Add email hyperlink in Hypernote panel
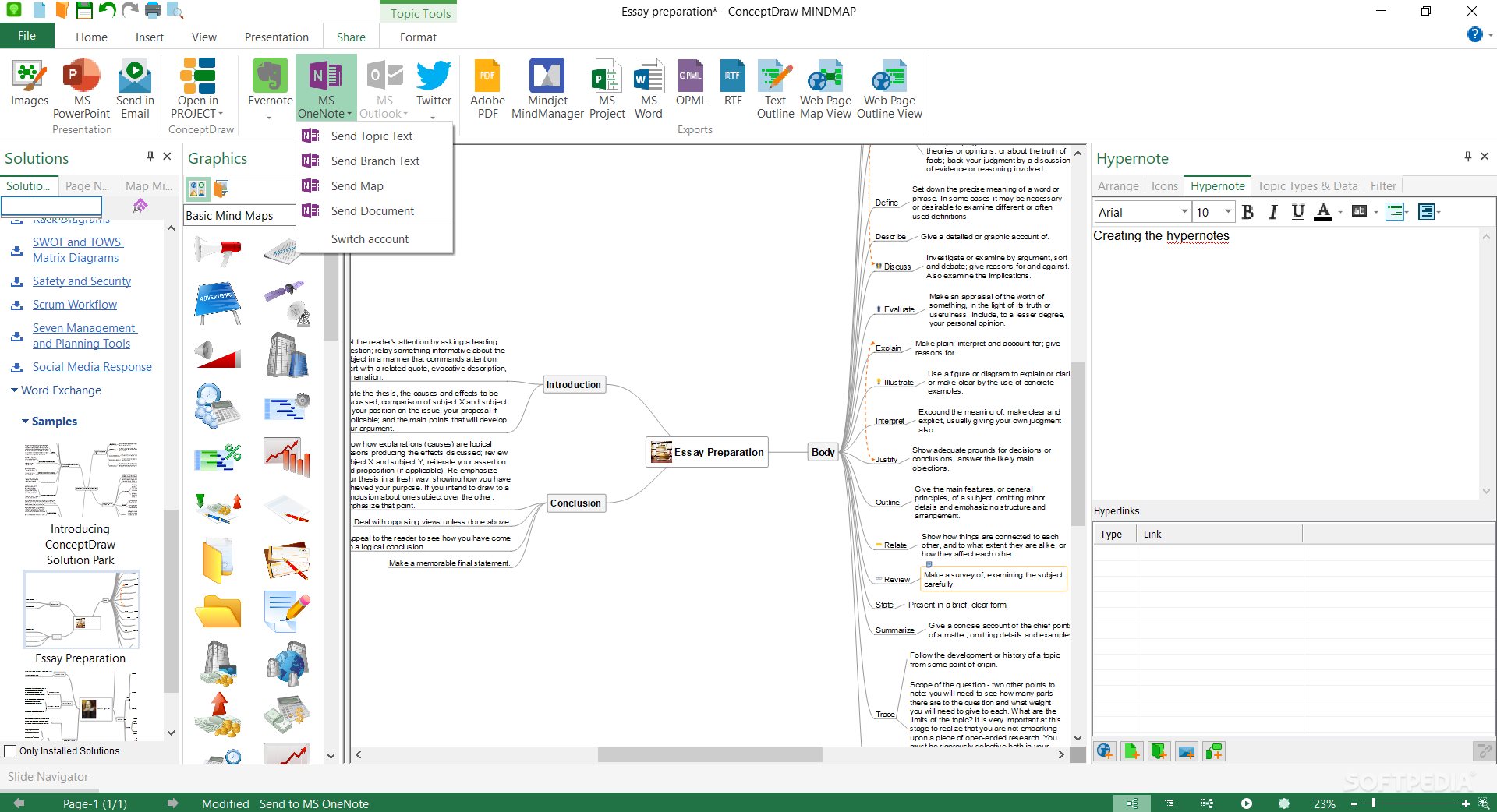Image resolution: width=1497 pixels, height=812 pixels. coord(1187,751)
